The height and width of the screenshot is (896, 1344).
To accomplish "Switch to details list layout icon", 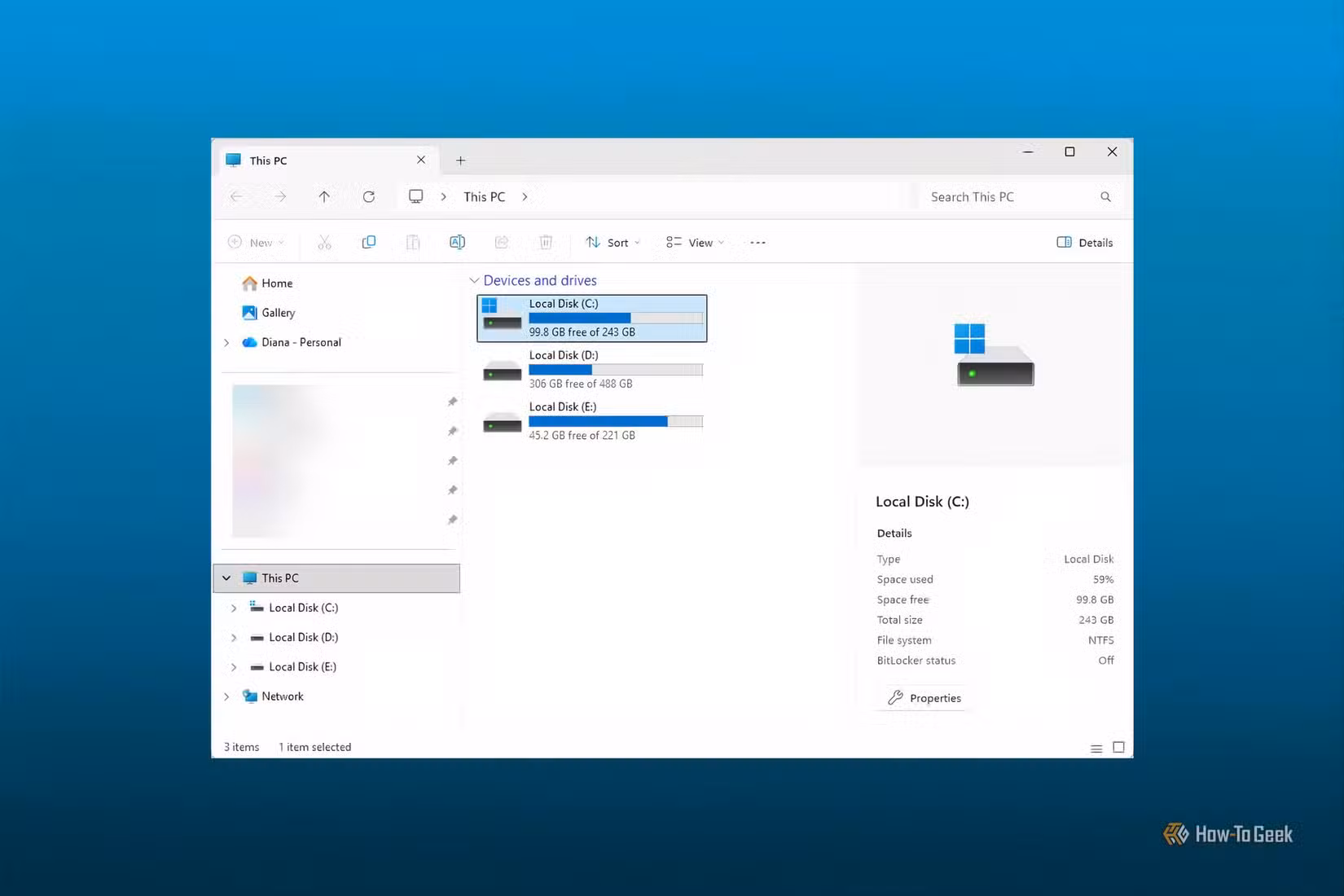I will (x=1096, y=748).
